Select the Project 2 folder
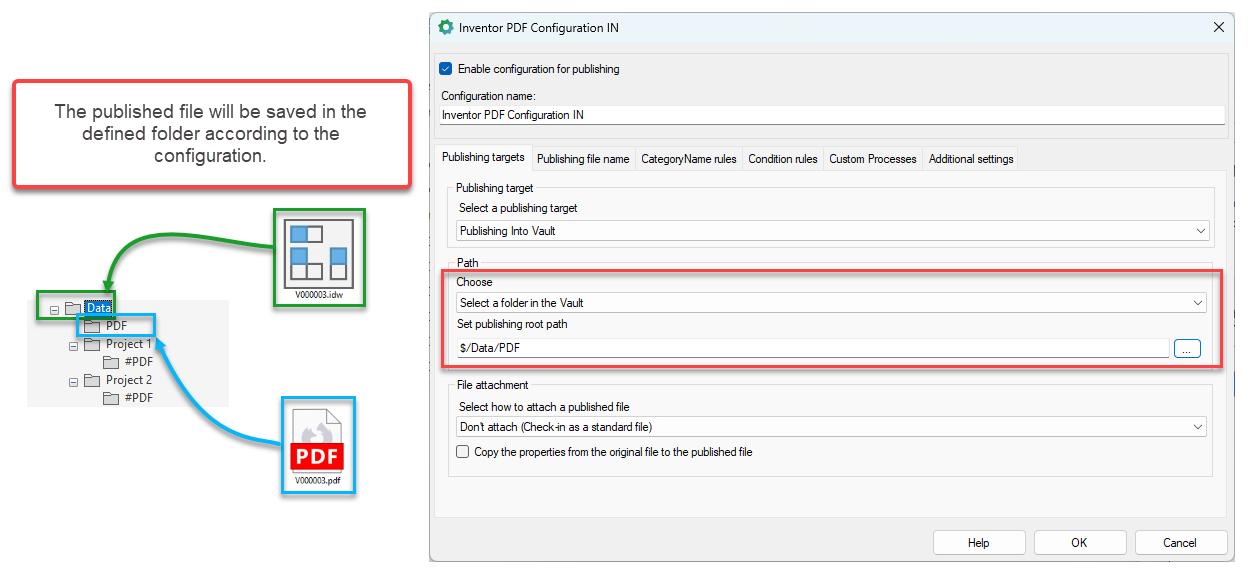Image resolution: width=1253 pixels, height=575 pixels. [128, 380]
